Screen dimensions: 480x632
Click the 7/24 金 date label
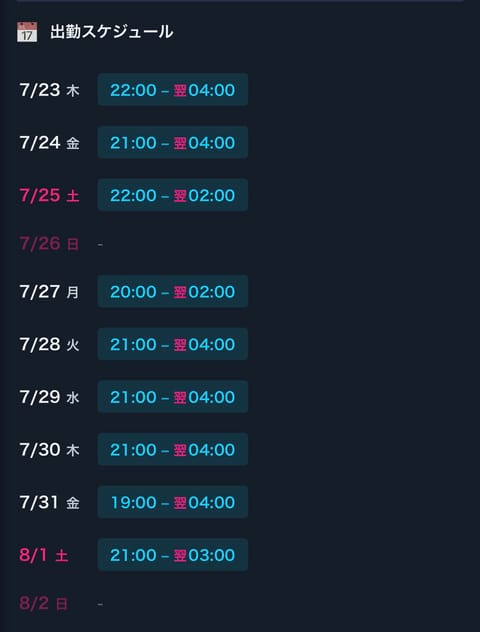point(49,143)
